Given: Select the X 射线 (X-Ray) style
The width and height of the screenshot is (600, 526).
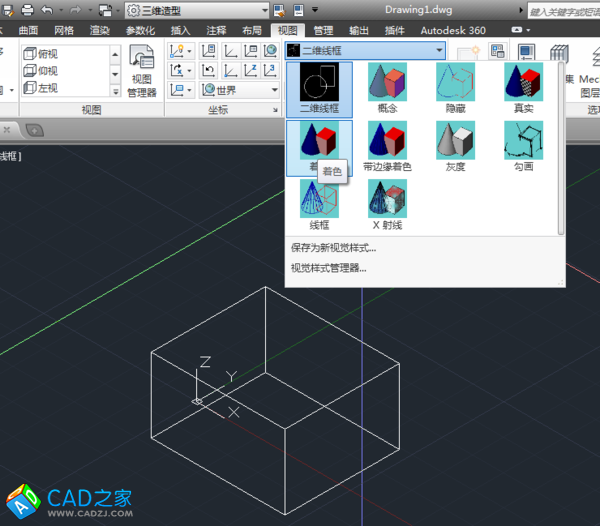Looking at the screenshot, I should (x=387, y=201).
